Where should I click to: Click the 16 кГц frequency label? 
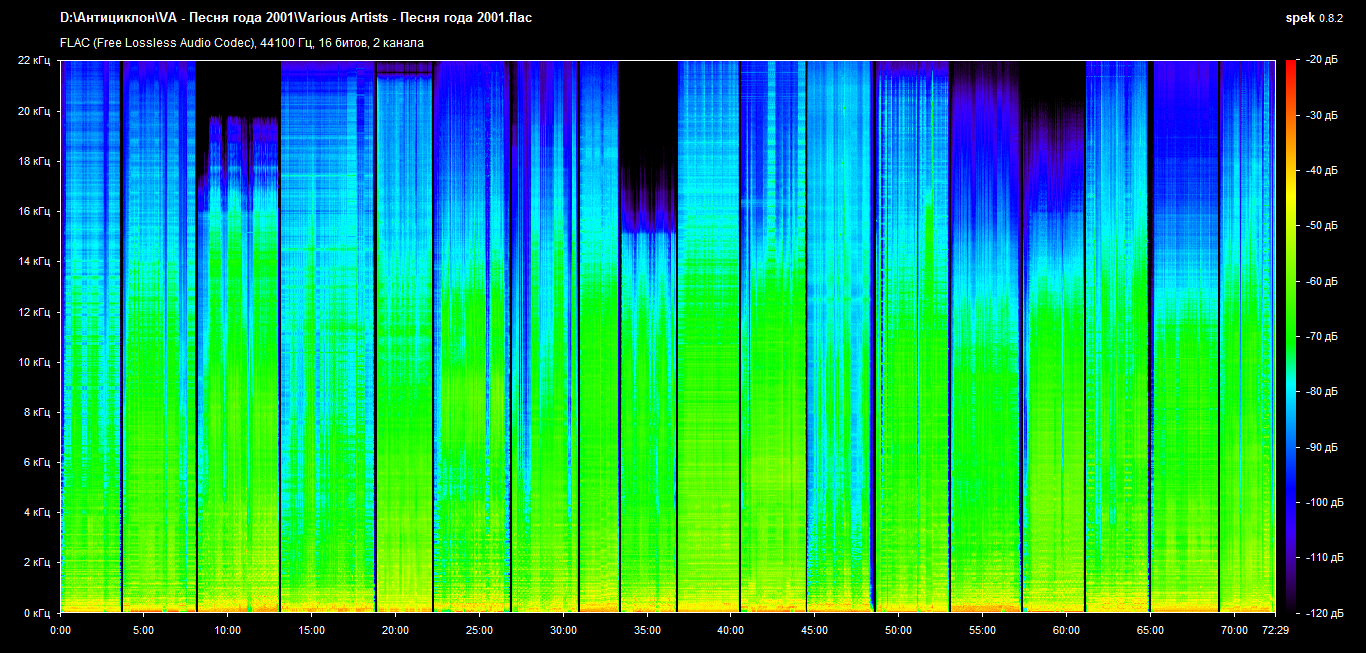click(36, 211)
